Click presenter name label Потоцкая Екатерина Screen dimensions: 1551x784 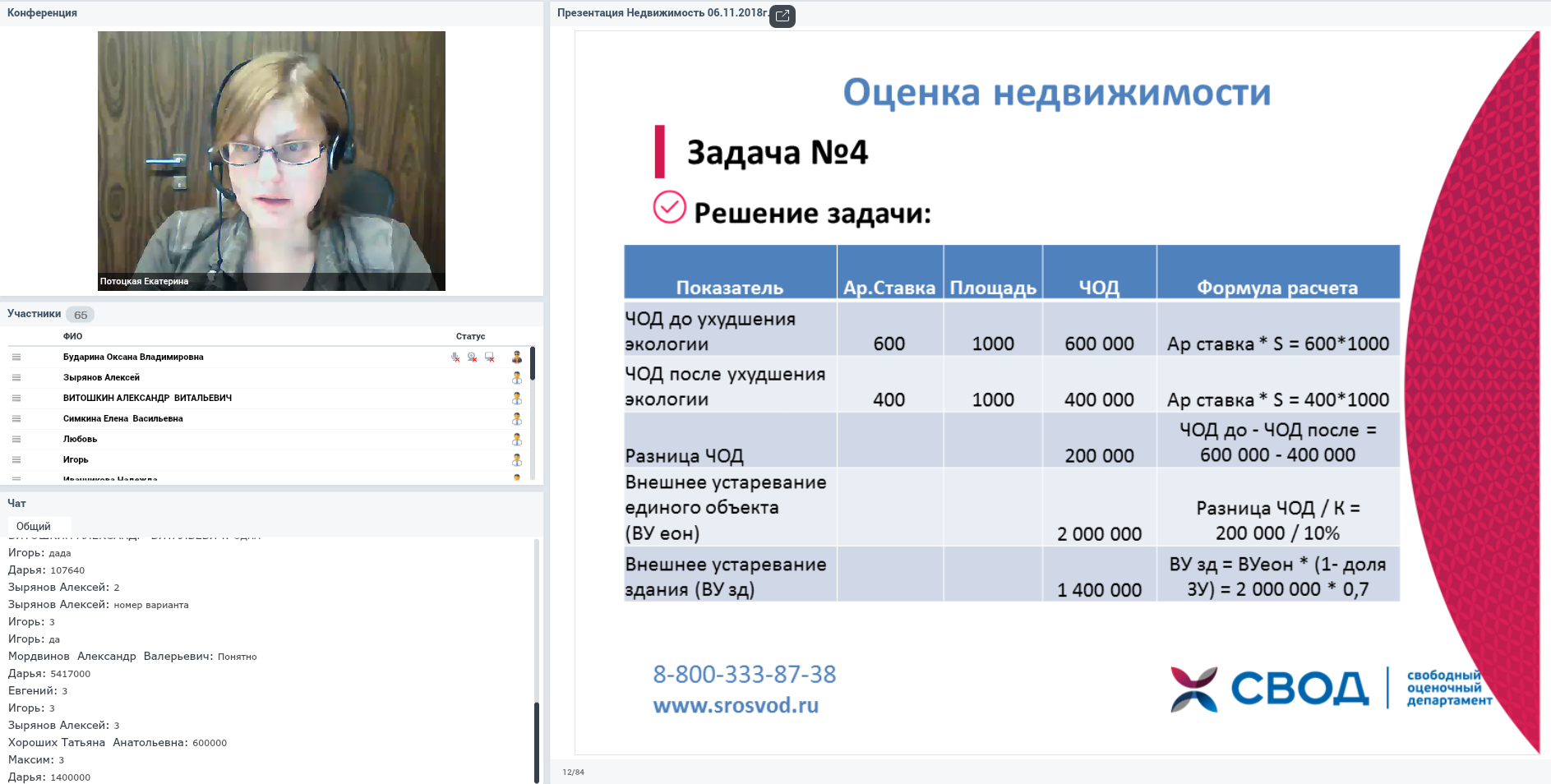pyautogui.click(x=144, y=281)
